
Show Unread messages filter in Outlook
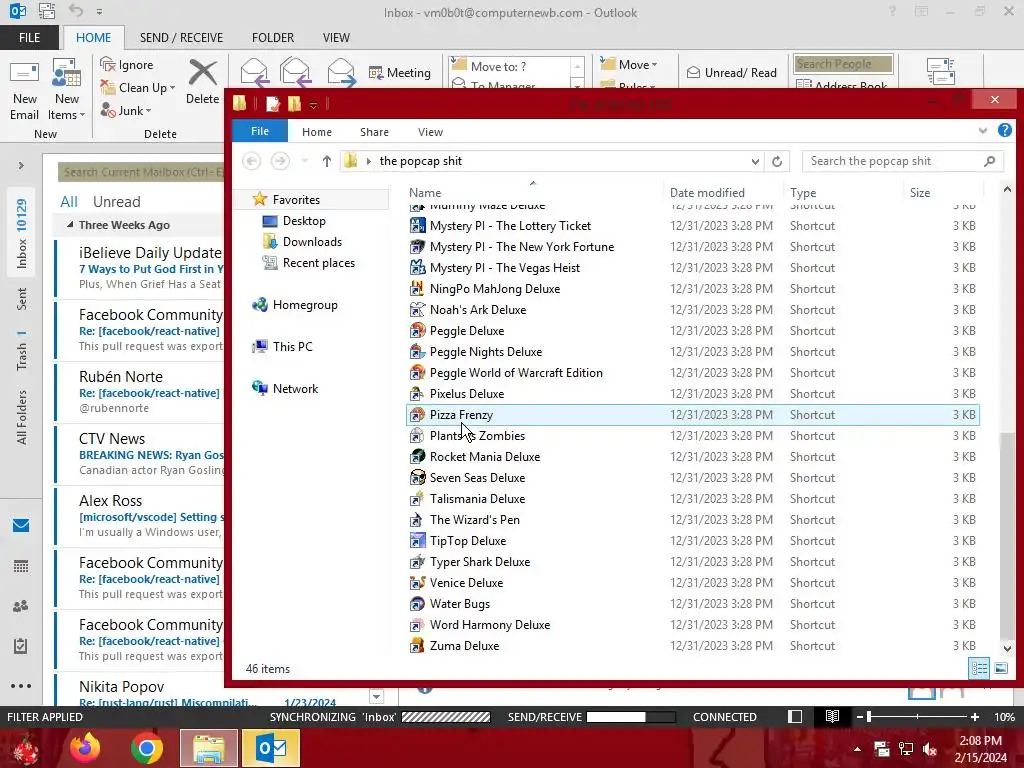[x=116, y=202]
